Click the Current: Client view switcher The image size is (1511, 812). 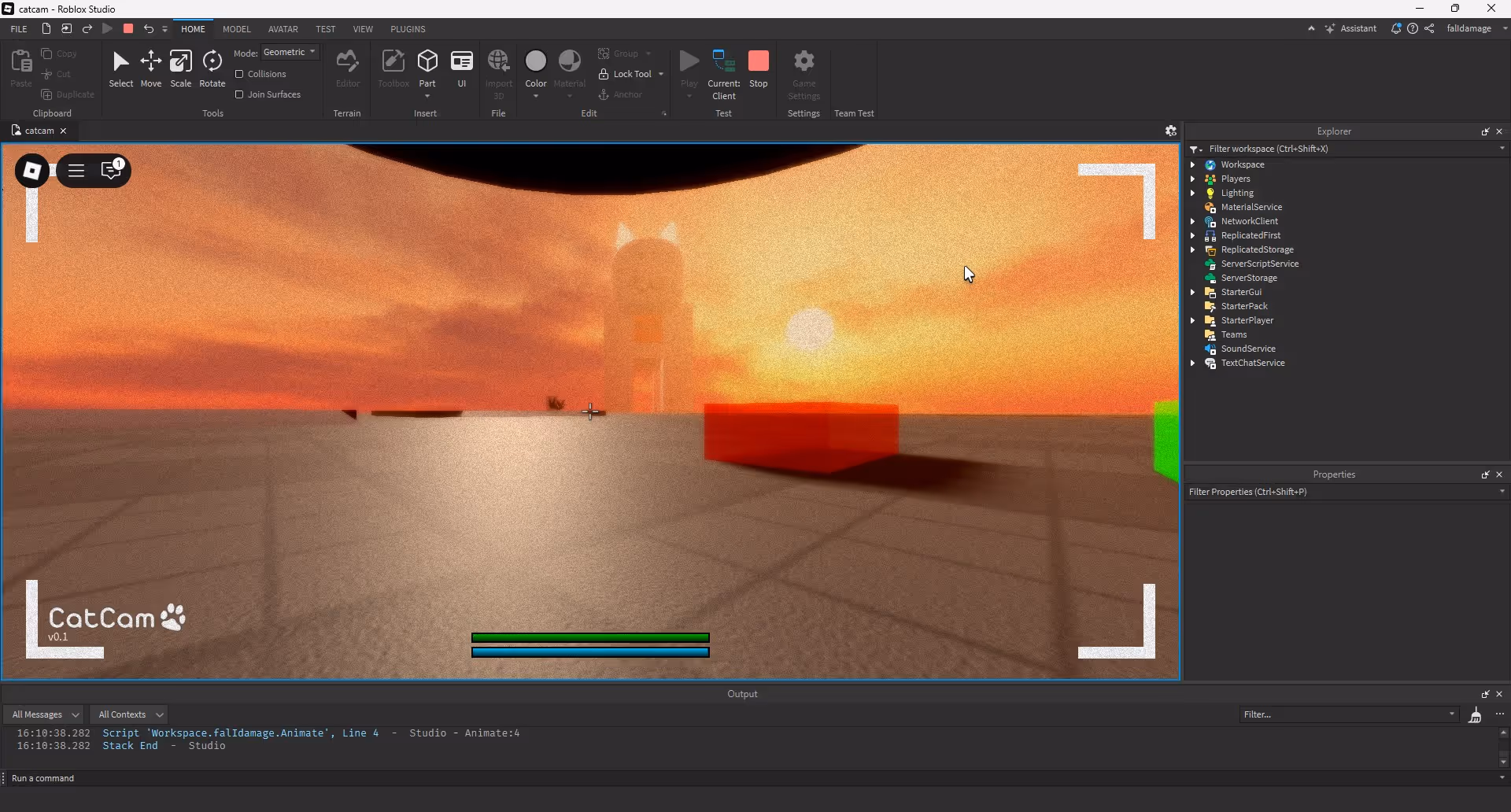723,75
